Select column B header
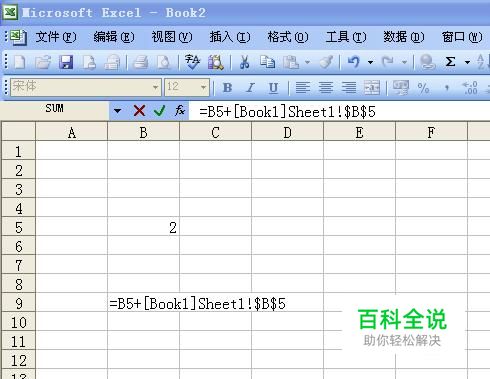490x379 pixels. coord(143,133)
